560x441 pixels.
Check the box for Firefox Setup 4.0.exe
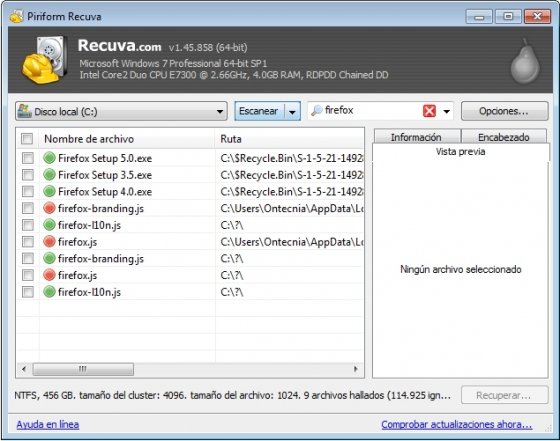[28, 191]
